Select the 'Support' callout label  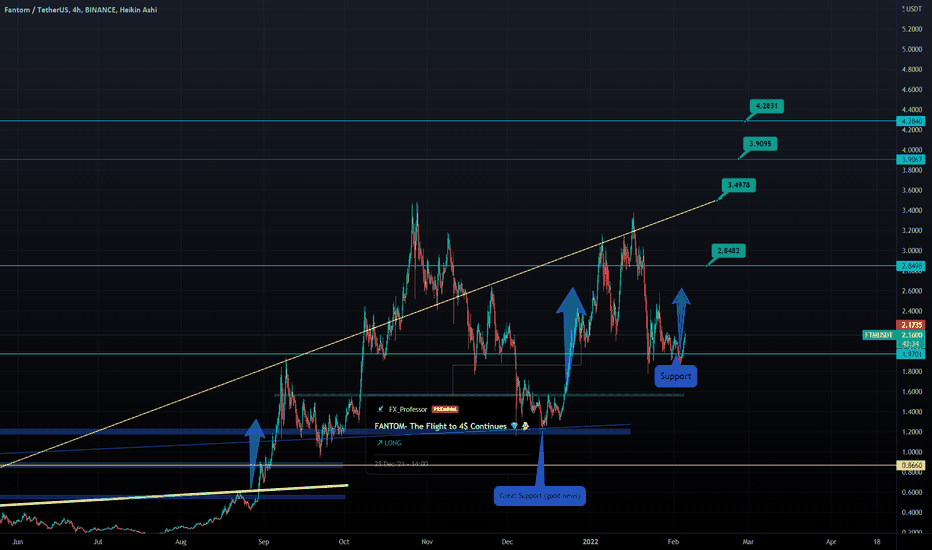tap(676, 376)
